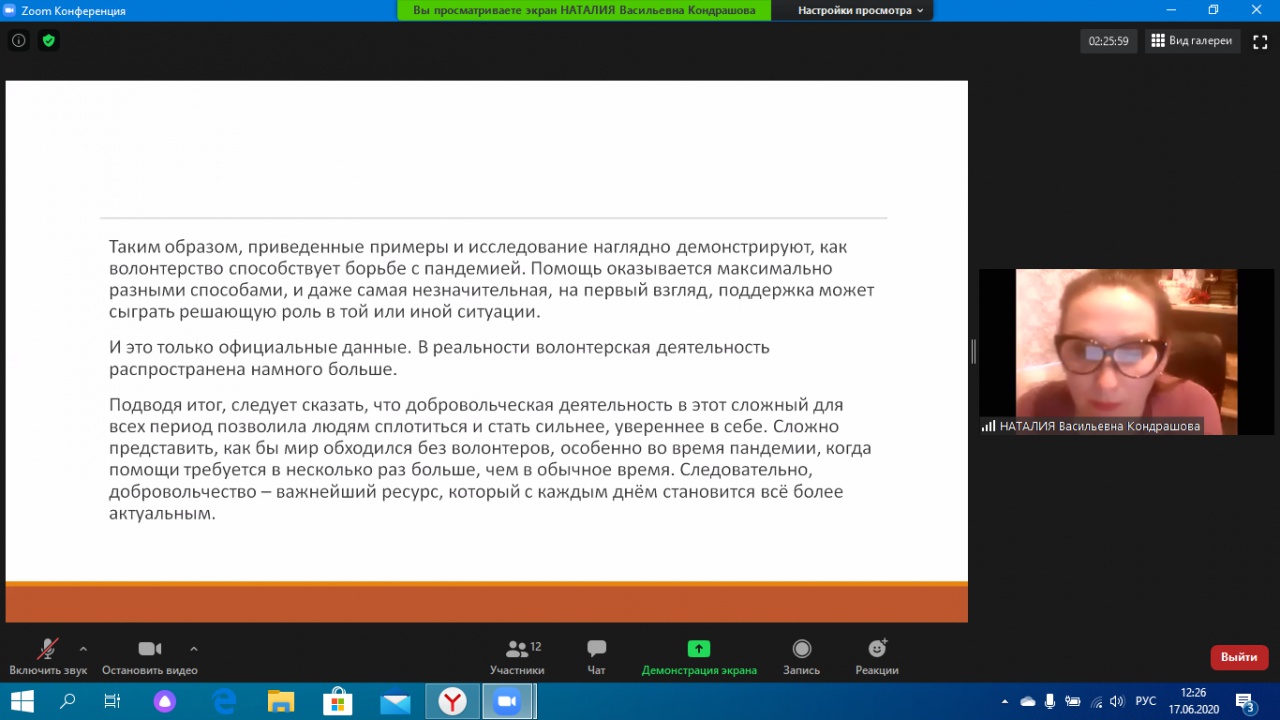This screenshot has width=1280, height=720.
Task: Click the Выйти leave button
Action: (x=1239, y=657)
